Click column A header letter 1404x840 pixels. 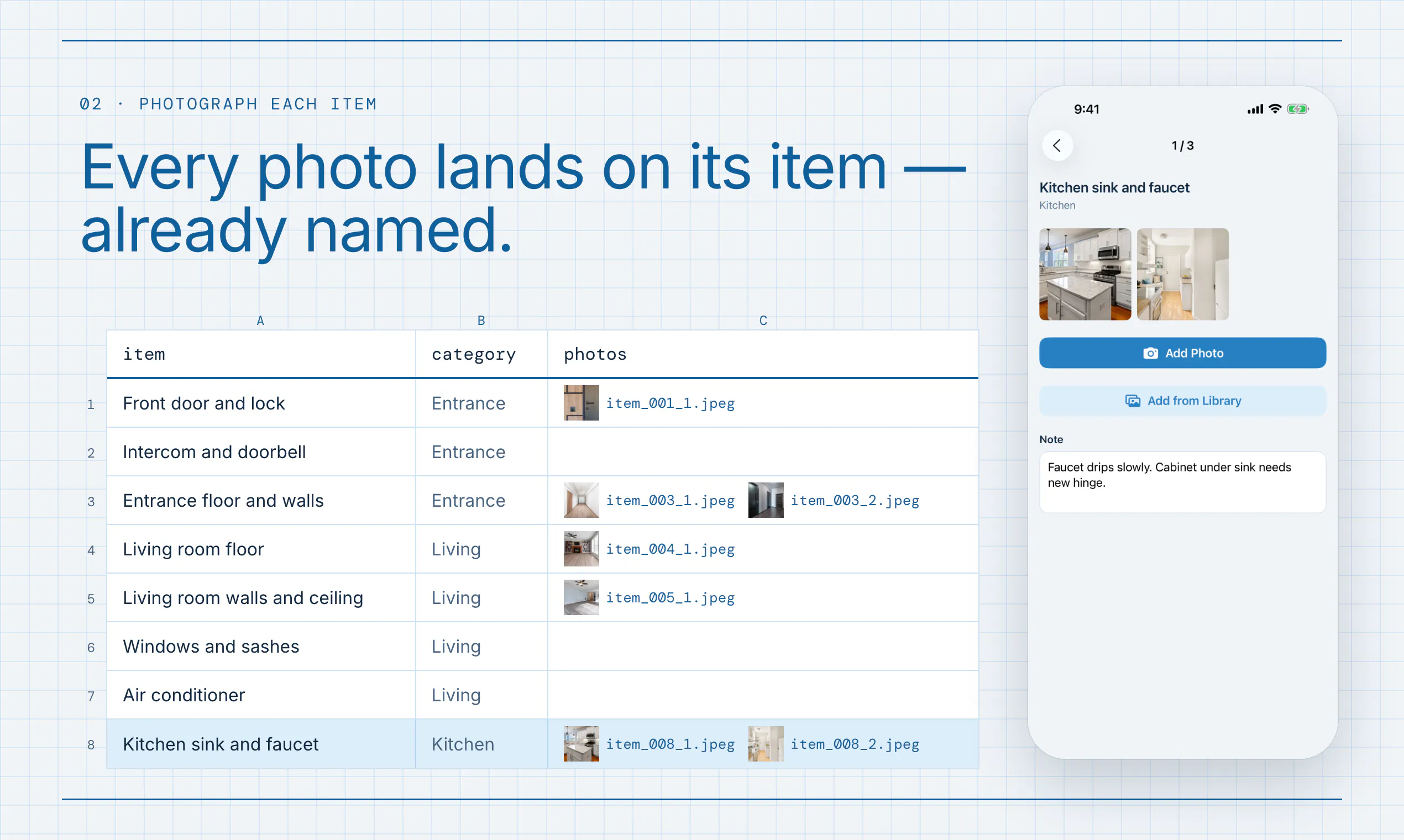click(260, 321)
